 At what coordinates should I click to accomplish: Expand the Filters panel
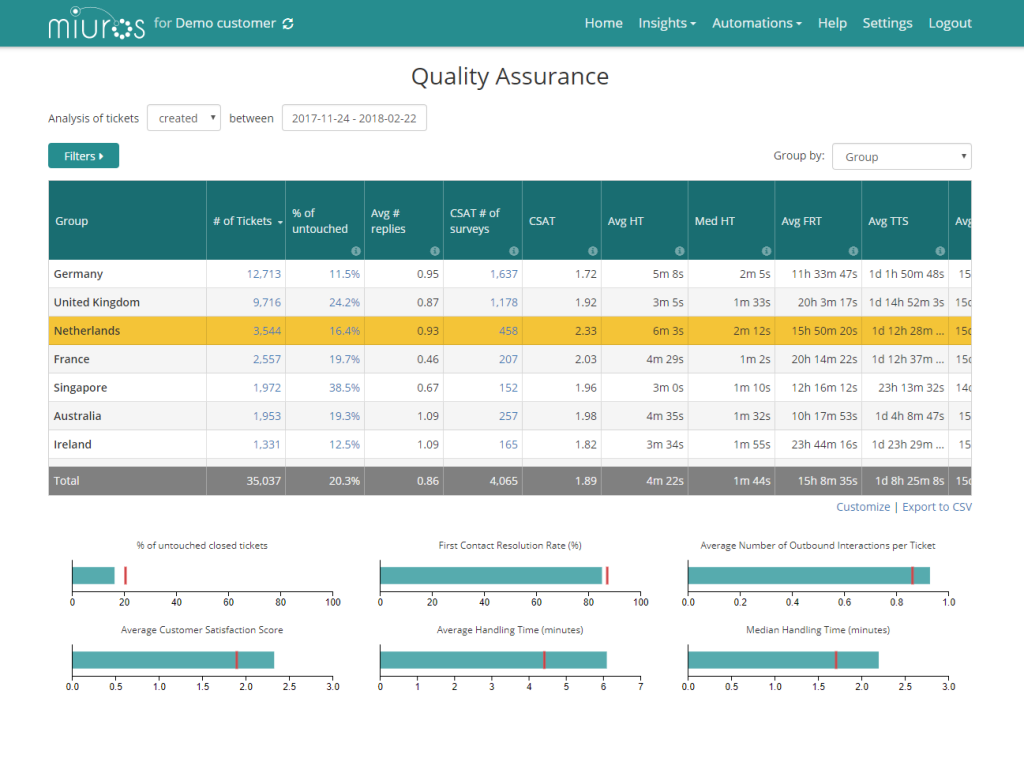pos(83,156)
